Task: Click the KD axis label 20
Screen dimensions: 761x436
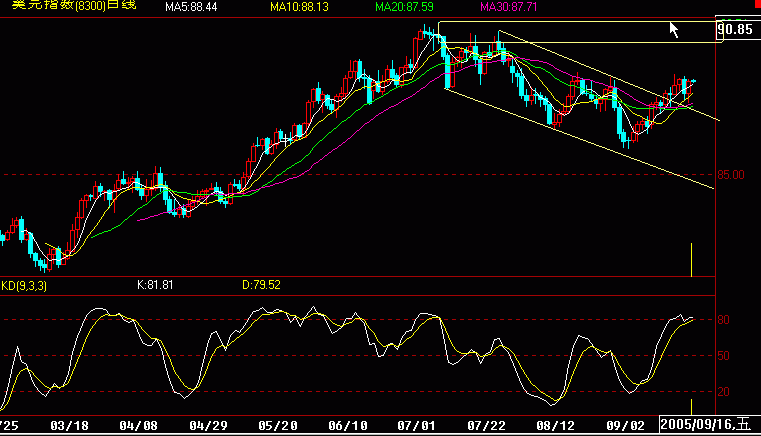Action: click(723, 392)
